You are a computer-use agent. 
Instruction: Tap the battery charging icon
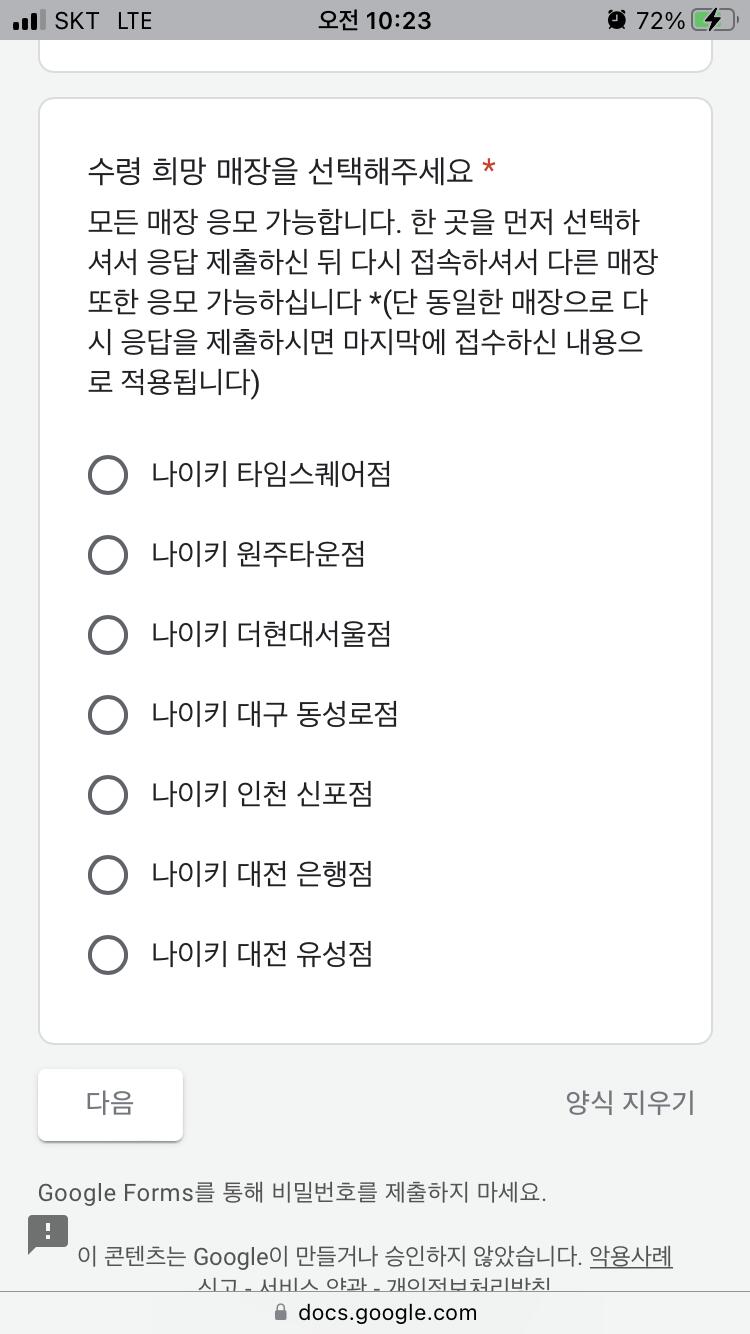point(720,20)
